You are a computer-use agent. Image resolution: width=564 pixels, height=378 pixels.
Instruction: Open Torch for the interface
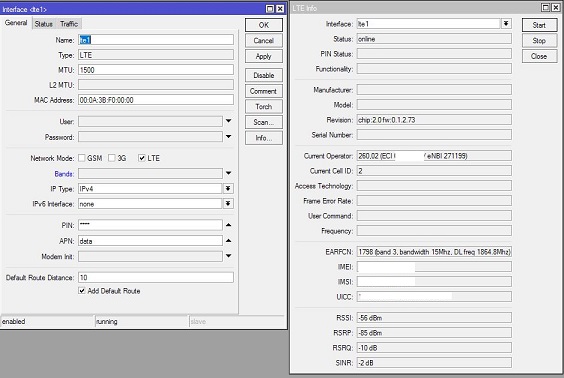pos(264,107)
